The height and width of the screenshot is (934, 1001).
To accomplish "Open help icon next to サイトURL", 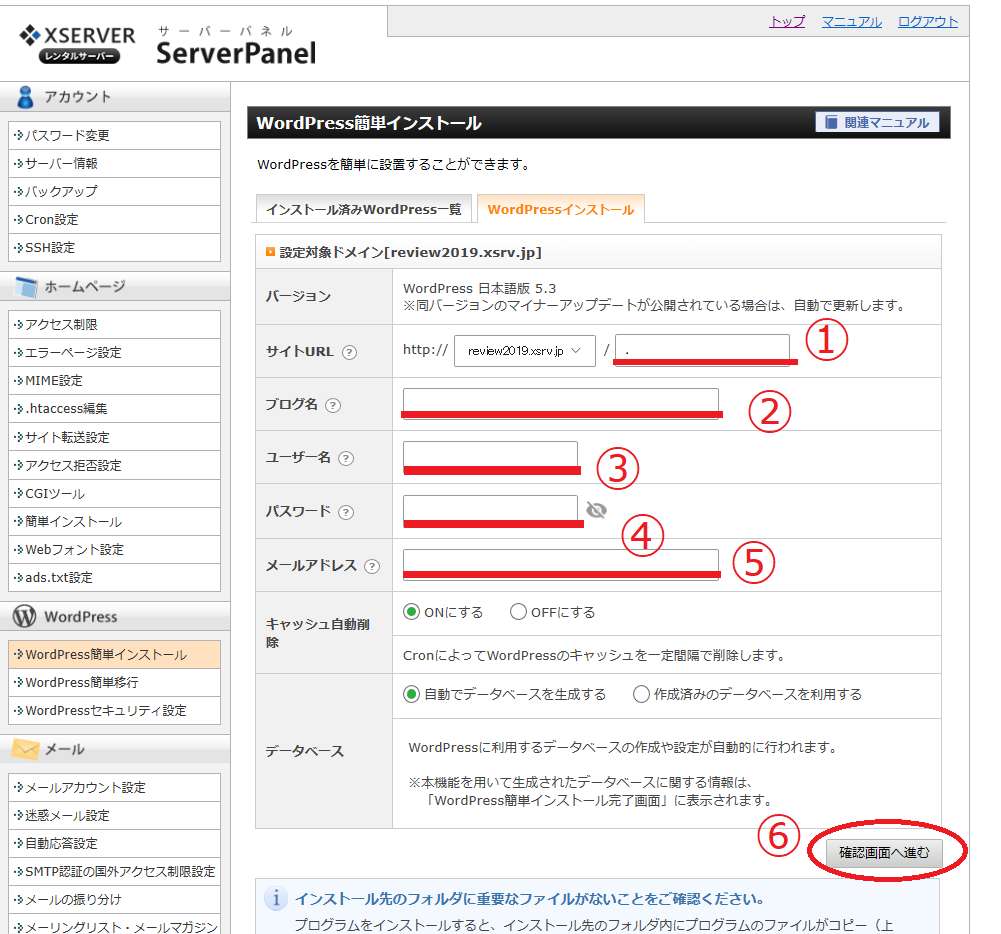I will coord(349,352).
